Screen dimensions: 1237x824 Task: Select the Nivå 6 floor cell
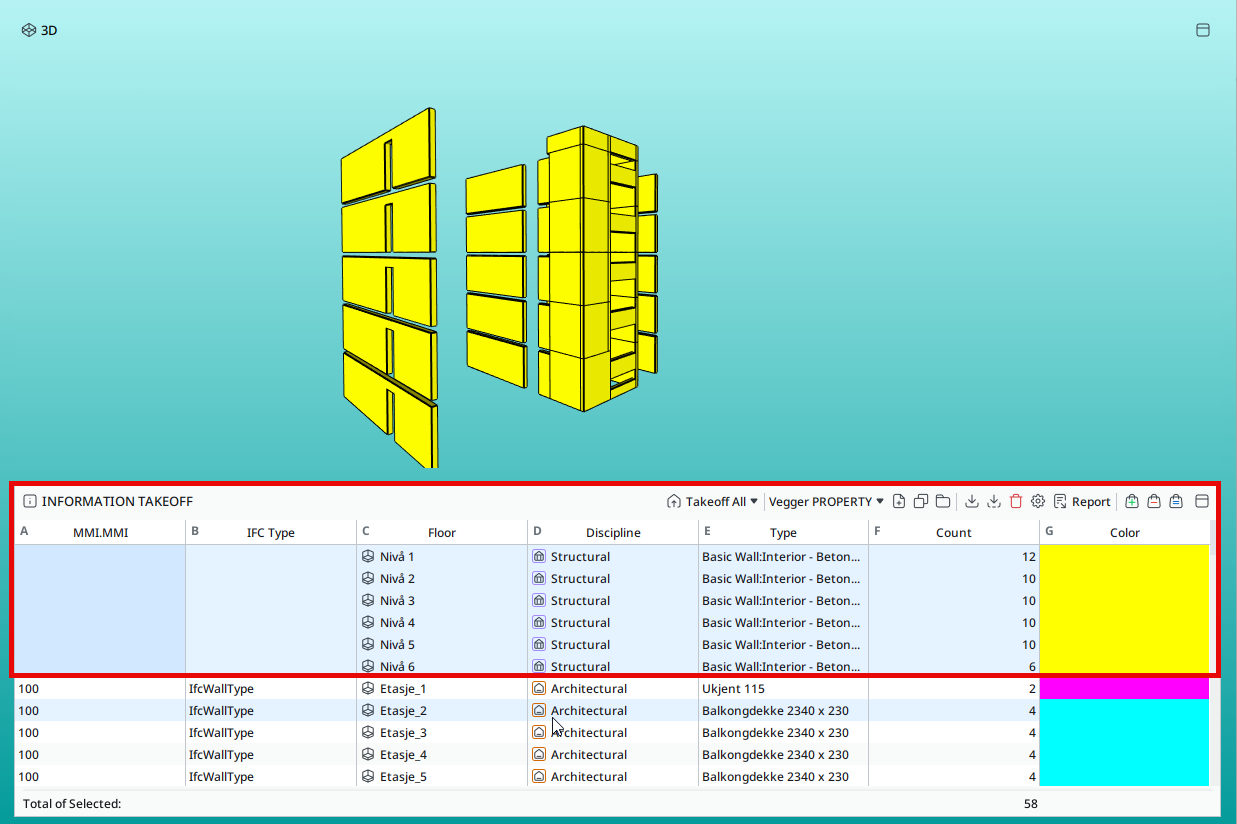pyautogui.click(x=442, y=667)
